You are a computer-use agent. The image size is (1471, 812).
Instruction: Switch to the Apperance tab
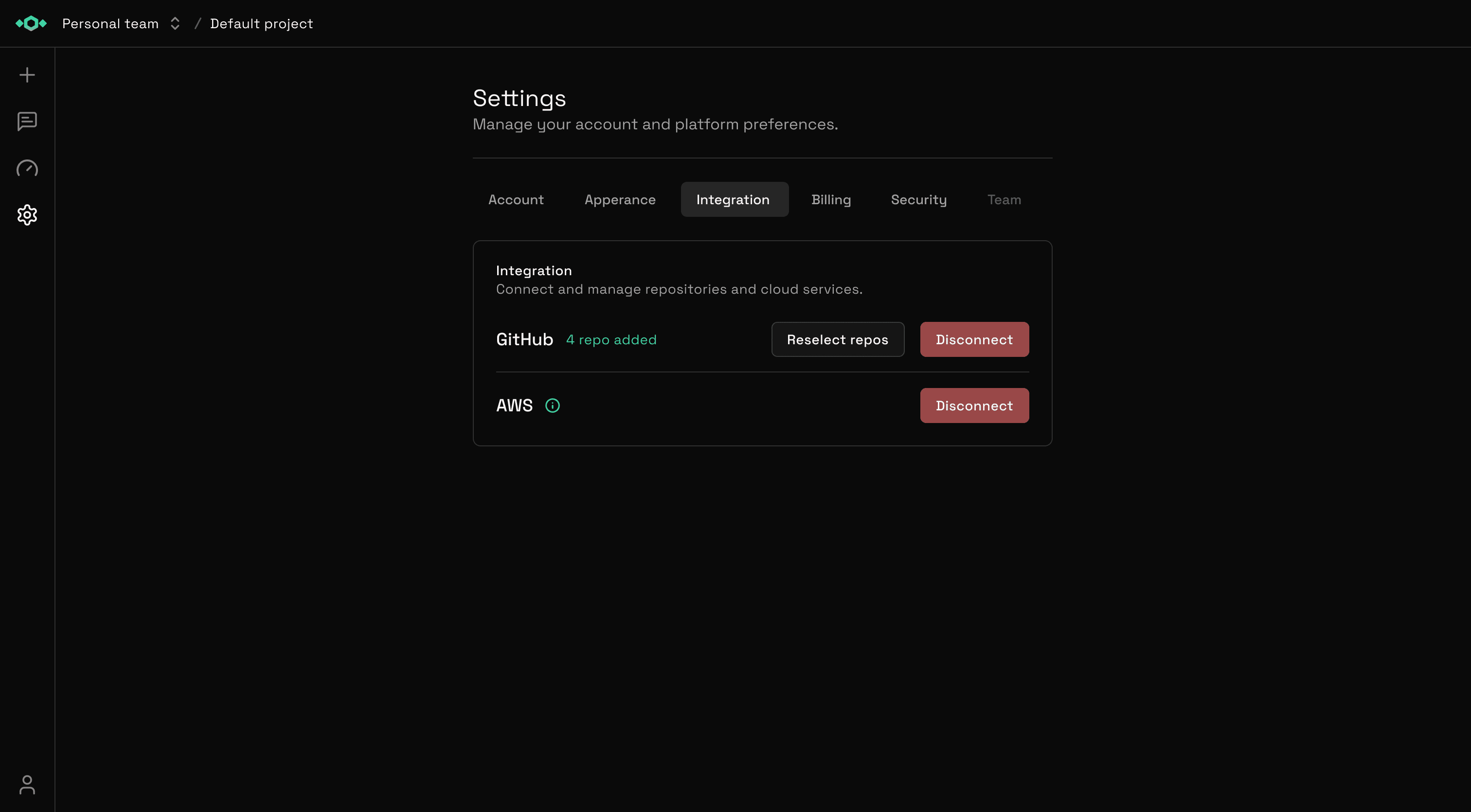pyautogui.click(x=620, y=199)
